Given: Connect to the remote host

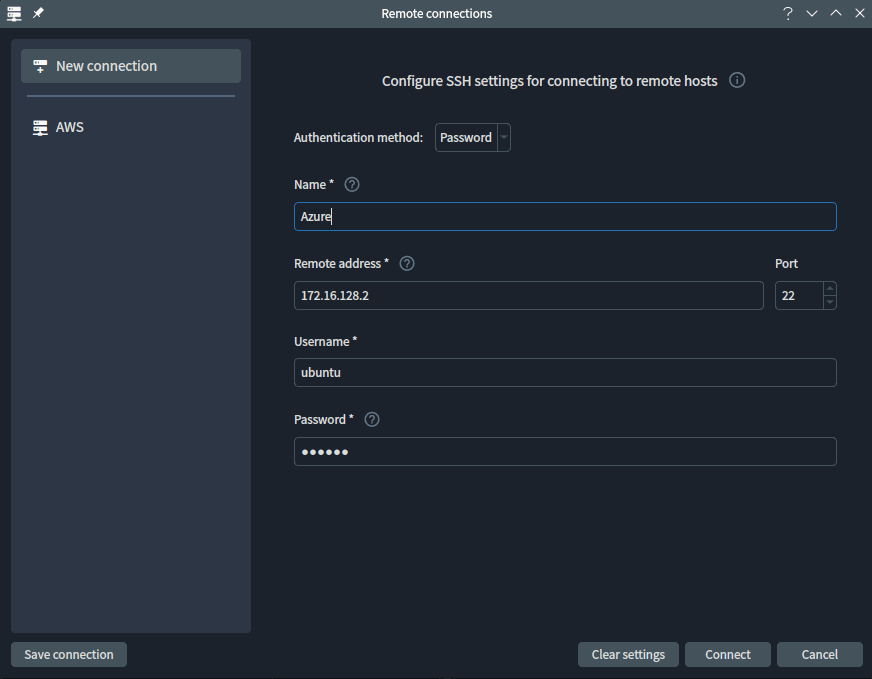Looking at the screenshot, I should click(x=727, y=654).
